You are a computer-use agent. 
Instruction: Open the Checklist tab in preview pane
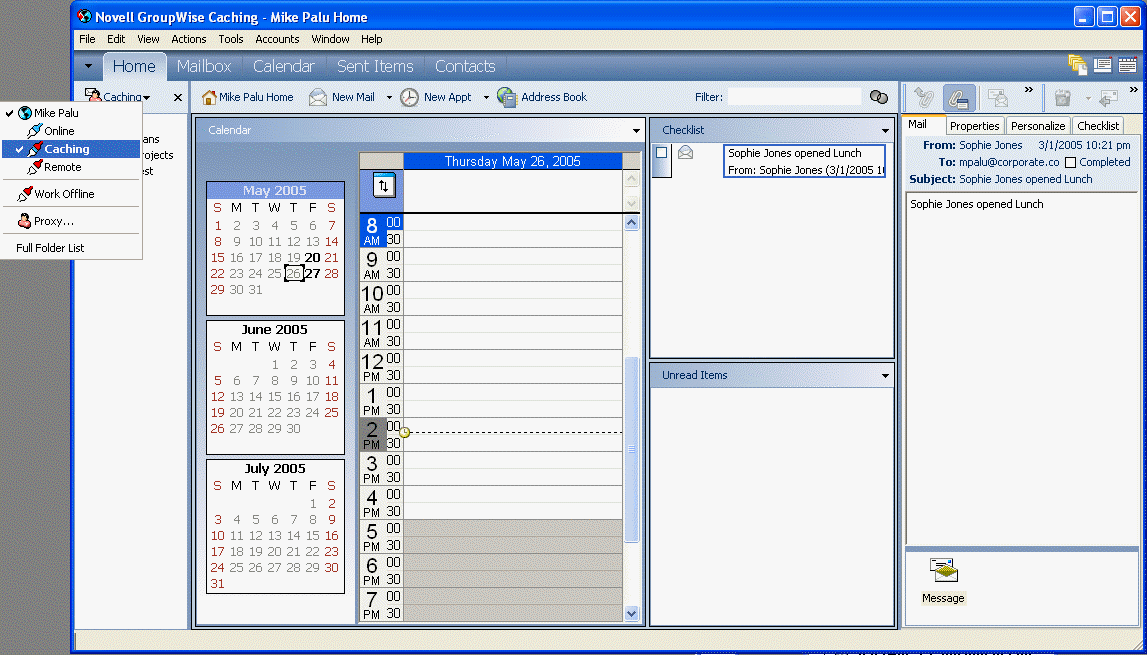(x=1098, y=126)
